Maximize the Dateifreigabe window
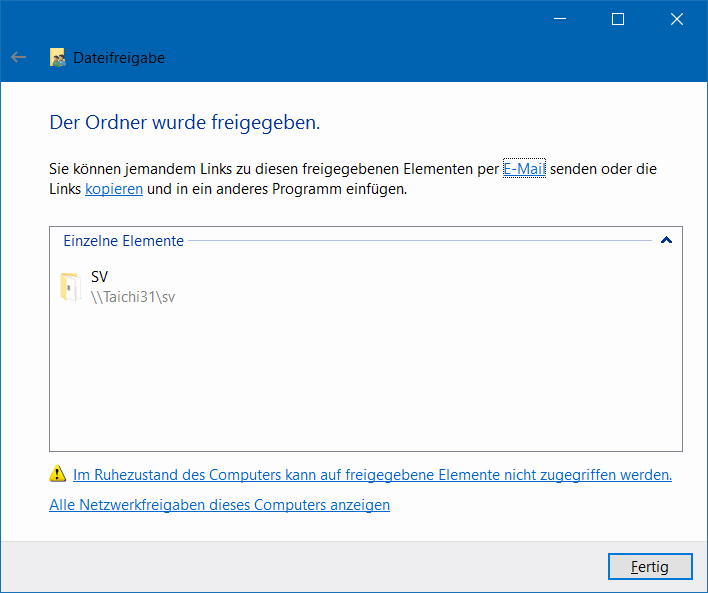The width and height of the screenshot is (708, 593). [618, 19]
